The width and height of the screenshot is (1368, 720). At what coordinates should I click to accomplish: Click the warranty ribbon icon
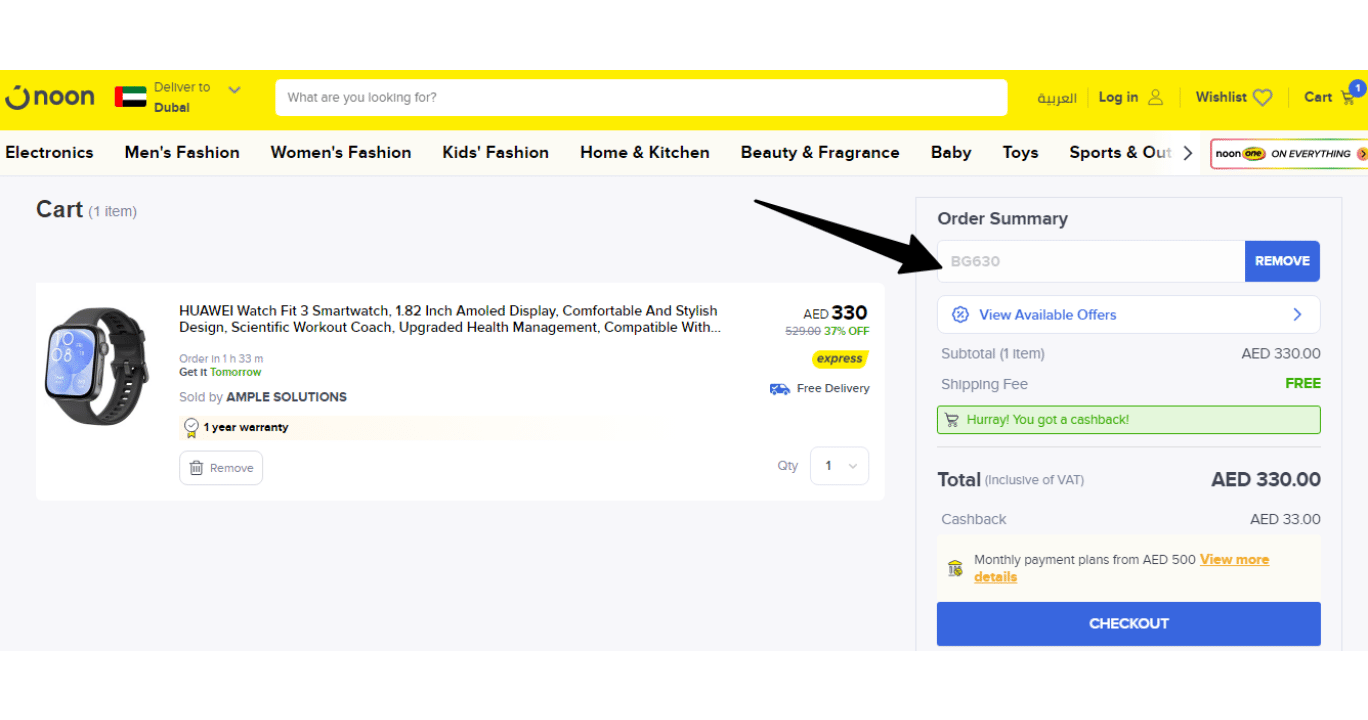(191, 428)
